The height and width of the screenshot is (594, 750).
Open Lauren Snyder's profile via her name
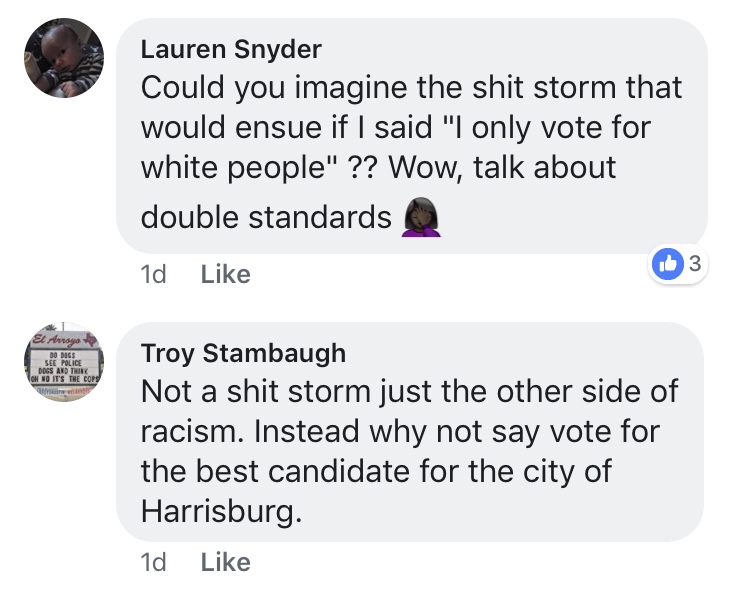231,49
